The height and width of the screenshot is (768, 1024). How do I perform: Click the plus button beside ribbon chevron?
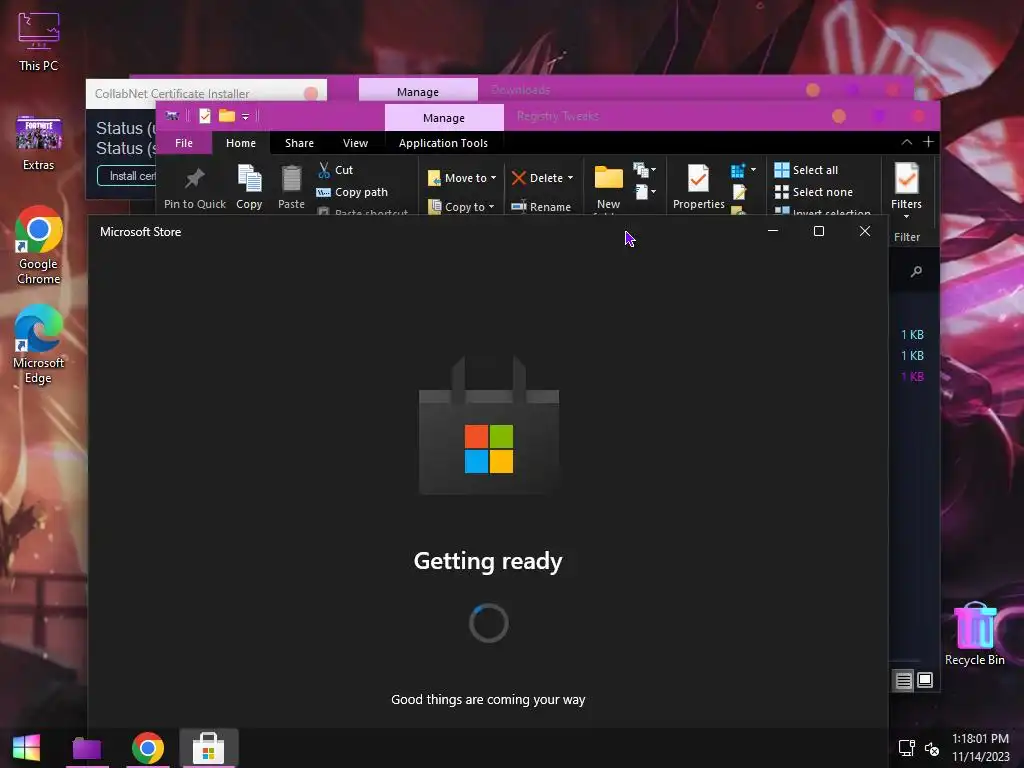(928, 142)
